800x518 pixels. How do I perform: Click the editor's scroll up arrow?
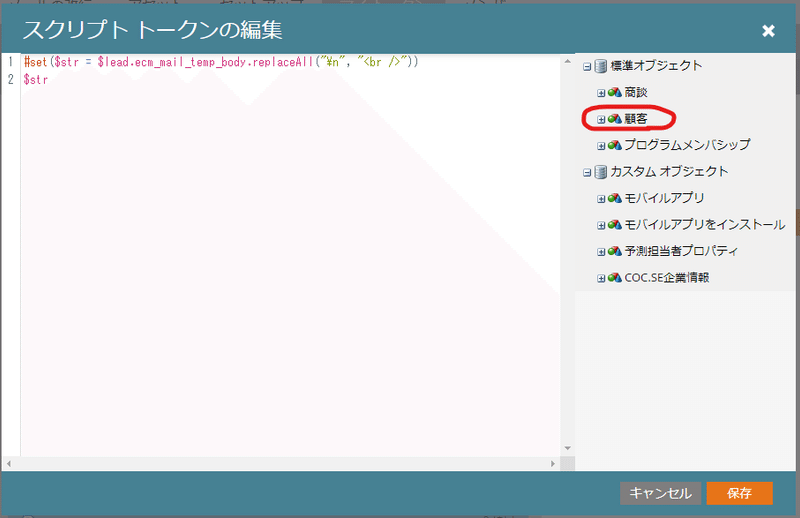567,61
